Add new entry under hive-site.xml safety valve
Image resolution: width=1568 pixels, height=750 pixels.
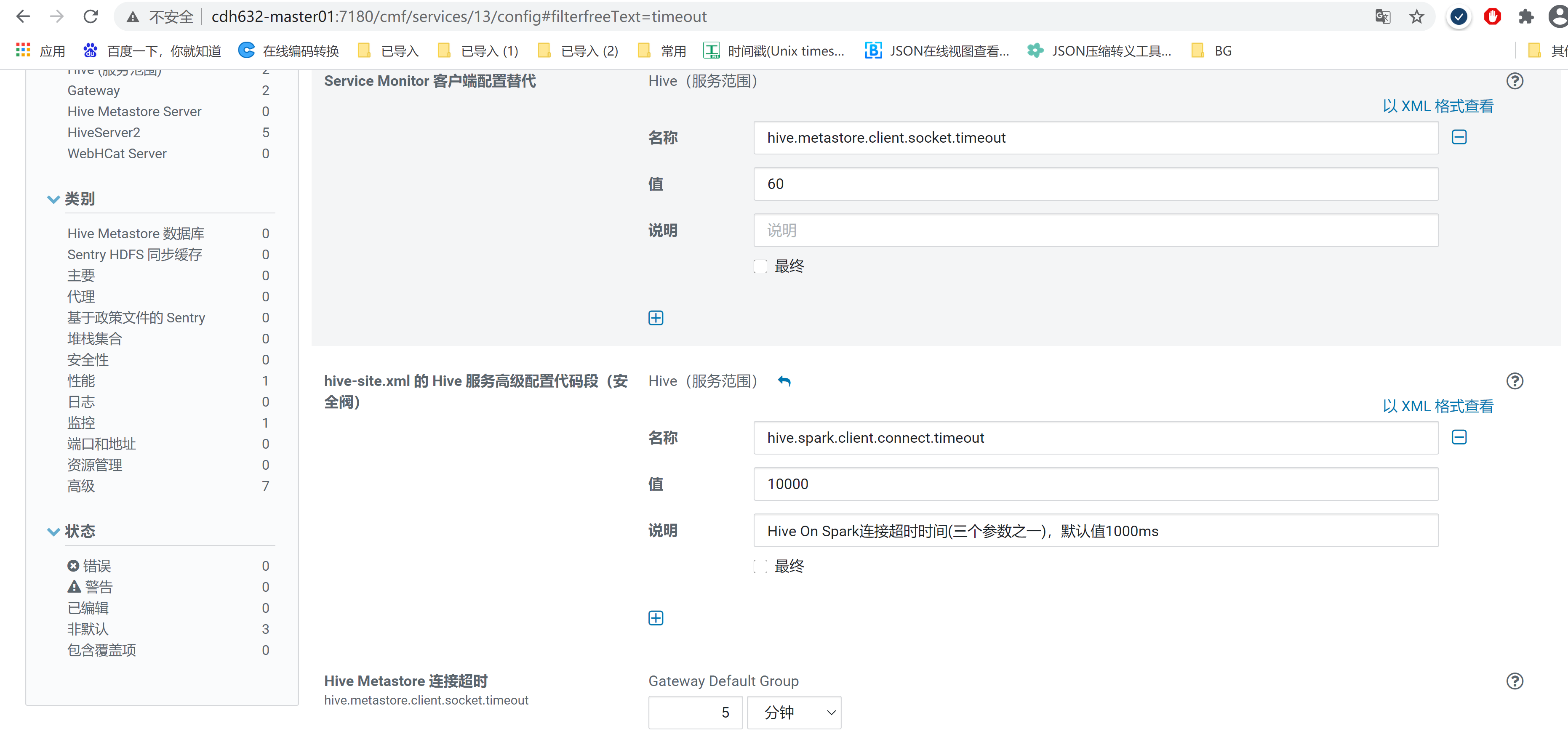[x=655, y=617]
